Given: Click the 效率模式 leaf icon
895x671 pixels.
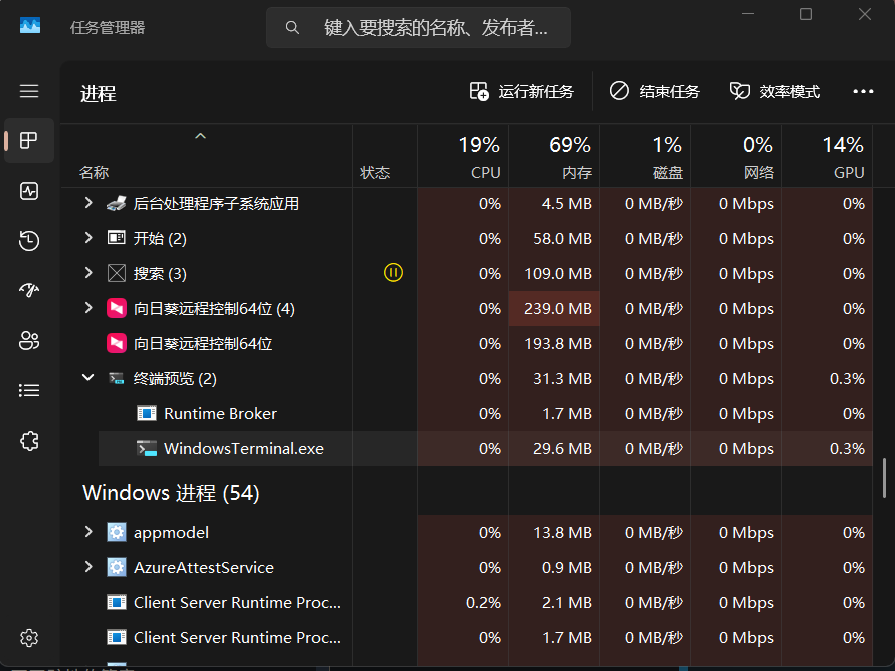Looking at the screenshot, I should [740, 91].
